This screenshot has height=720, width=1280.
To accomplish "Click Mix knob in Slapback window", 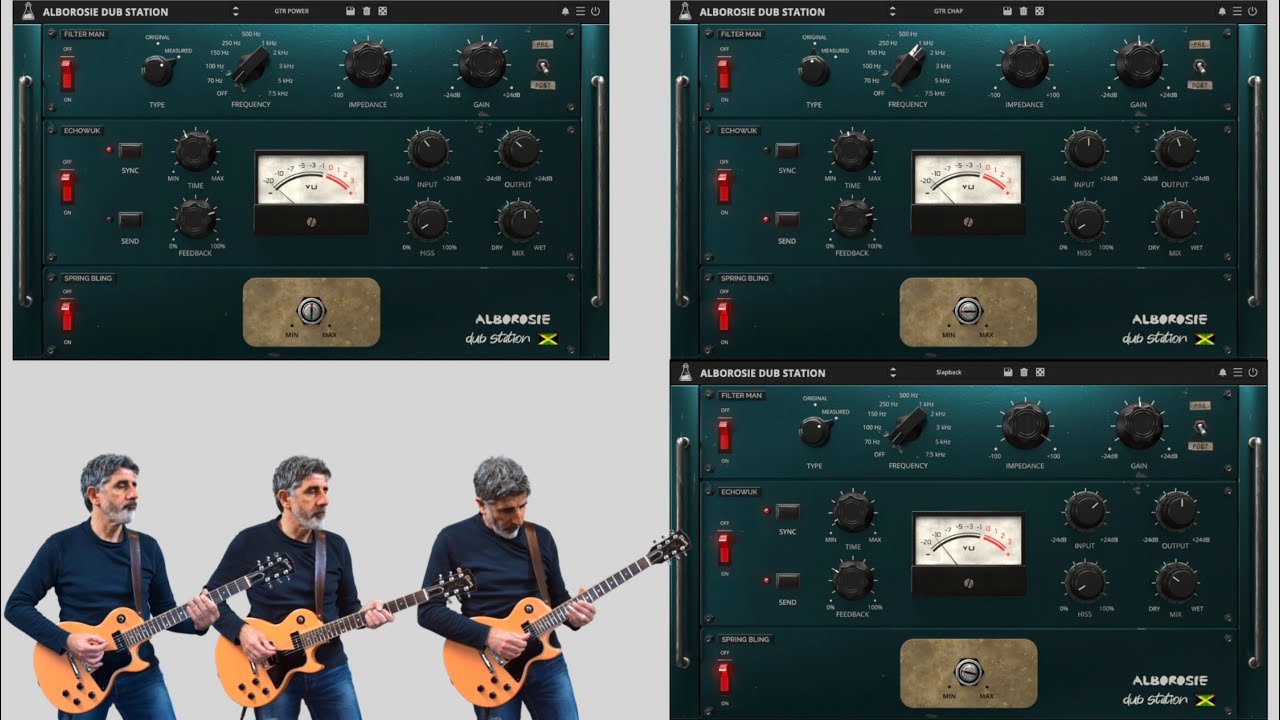I will tap(1176, 581).
